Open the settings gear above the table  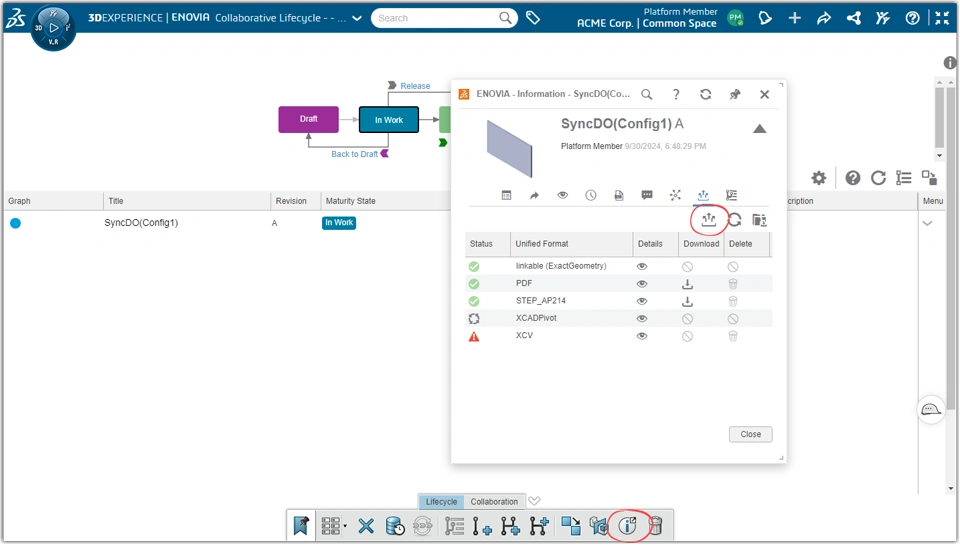819,178
